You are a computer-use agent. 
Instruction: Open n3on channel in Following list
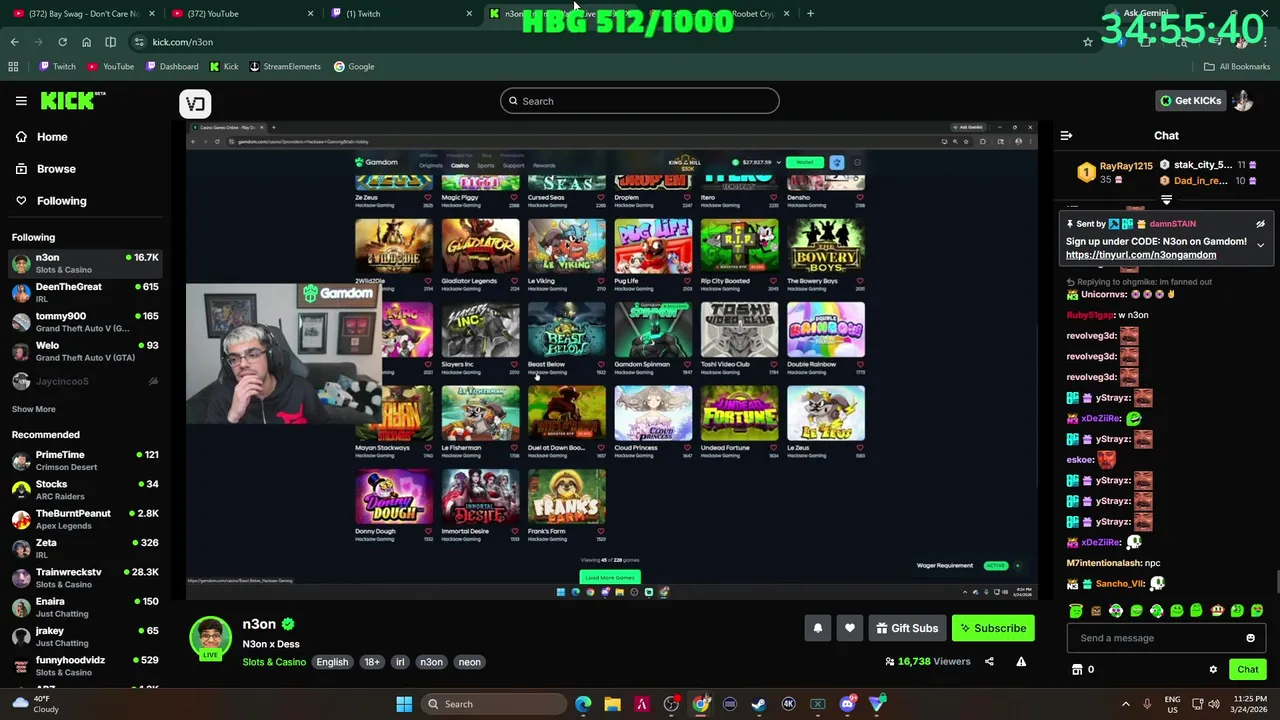click(x=85, y=263)
